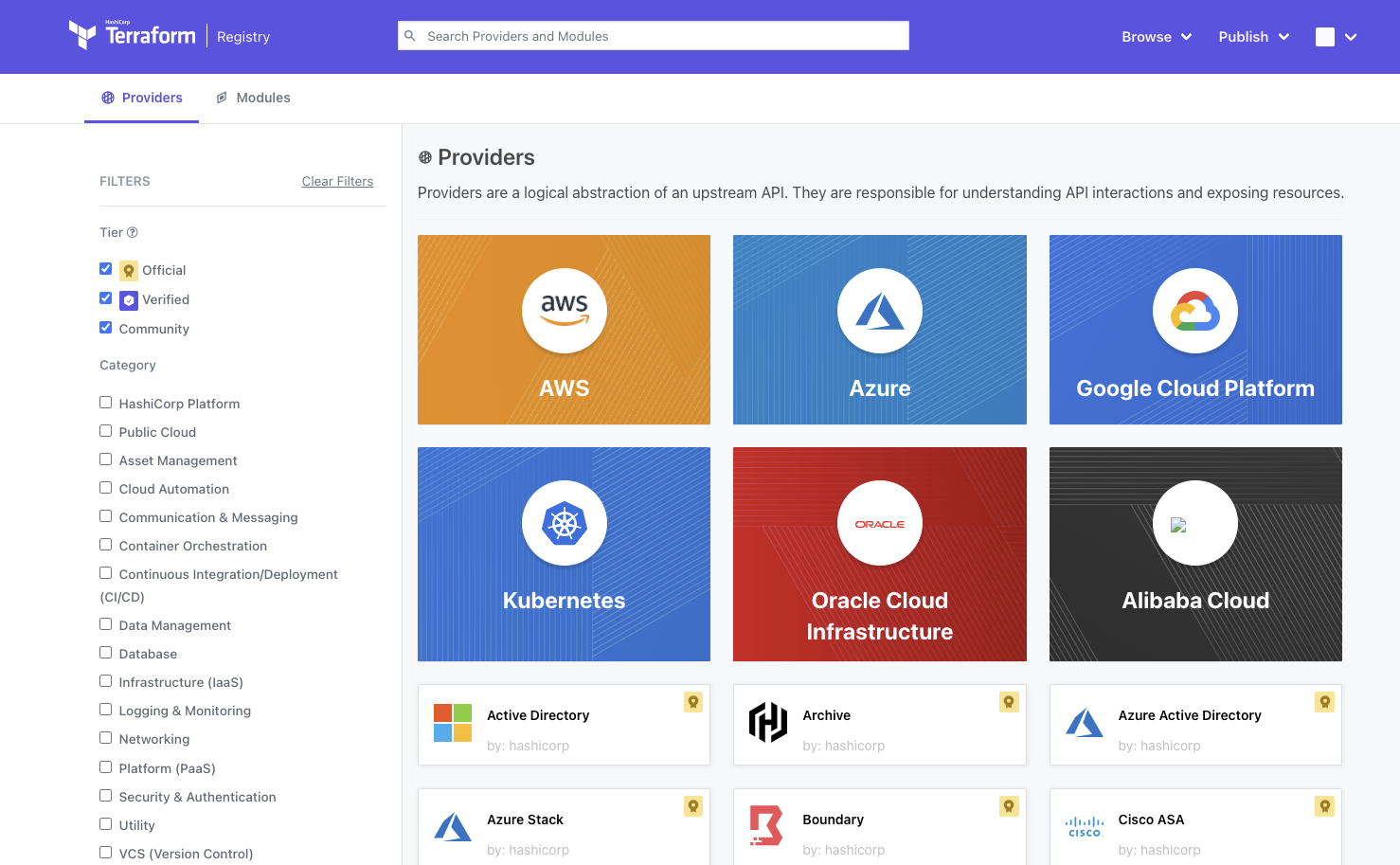
Task: Click the Boundary logo icon
Action: (x=766, y=825)
